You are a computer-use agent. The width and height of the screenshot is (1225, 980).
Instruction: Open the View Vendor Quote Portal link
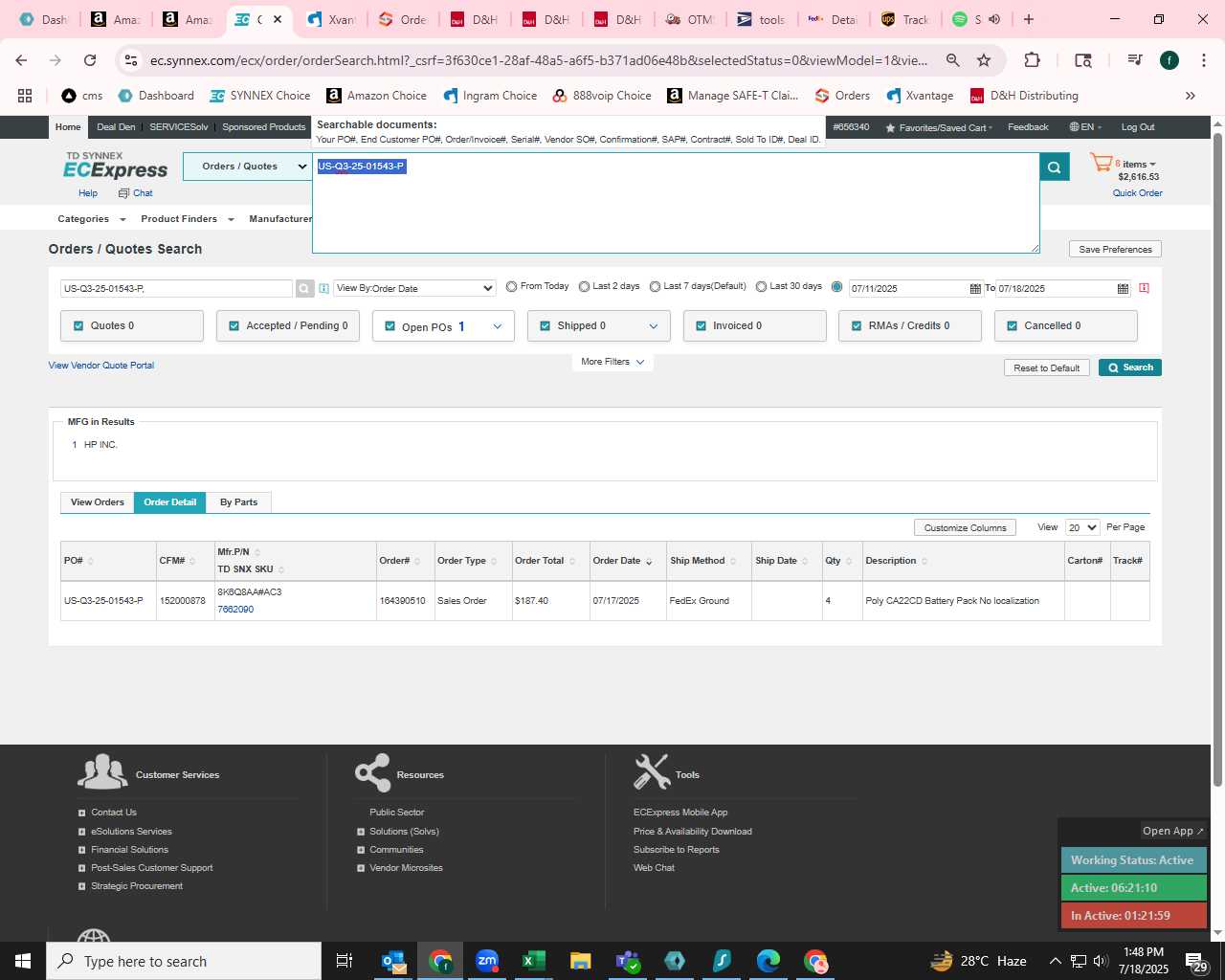[x=101, y=366]
